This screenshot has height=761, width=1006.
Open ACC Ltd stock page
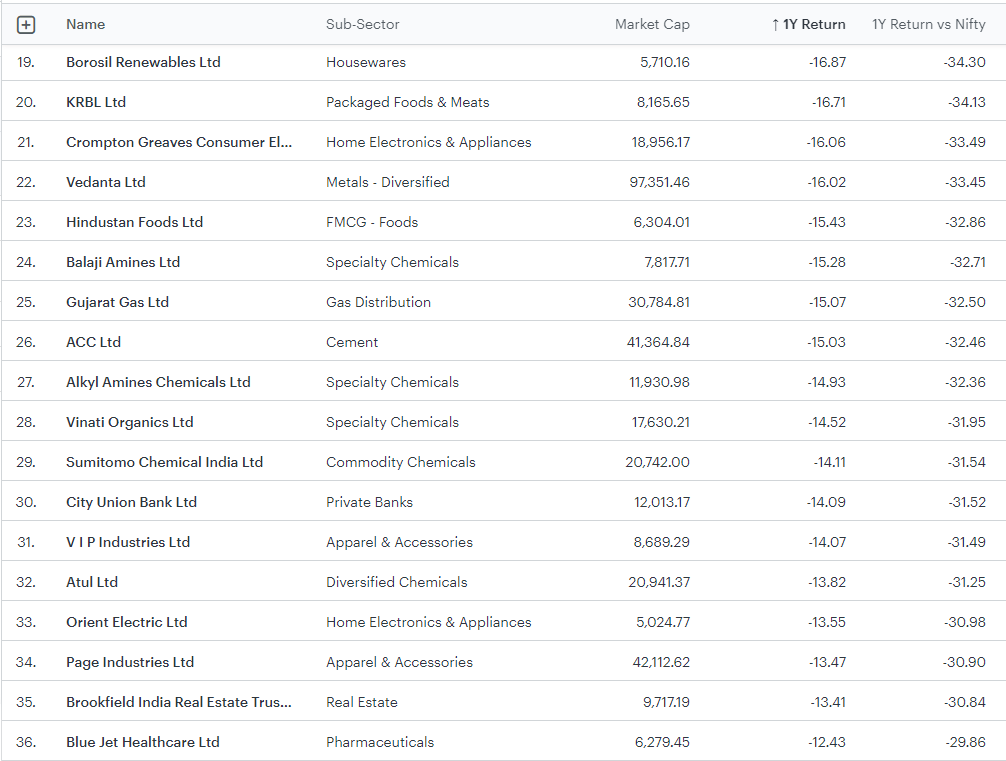point(93,342)
